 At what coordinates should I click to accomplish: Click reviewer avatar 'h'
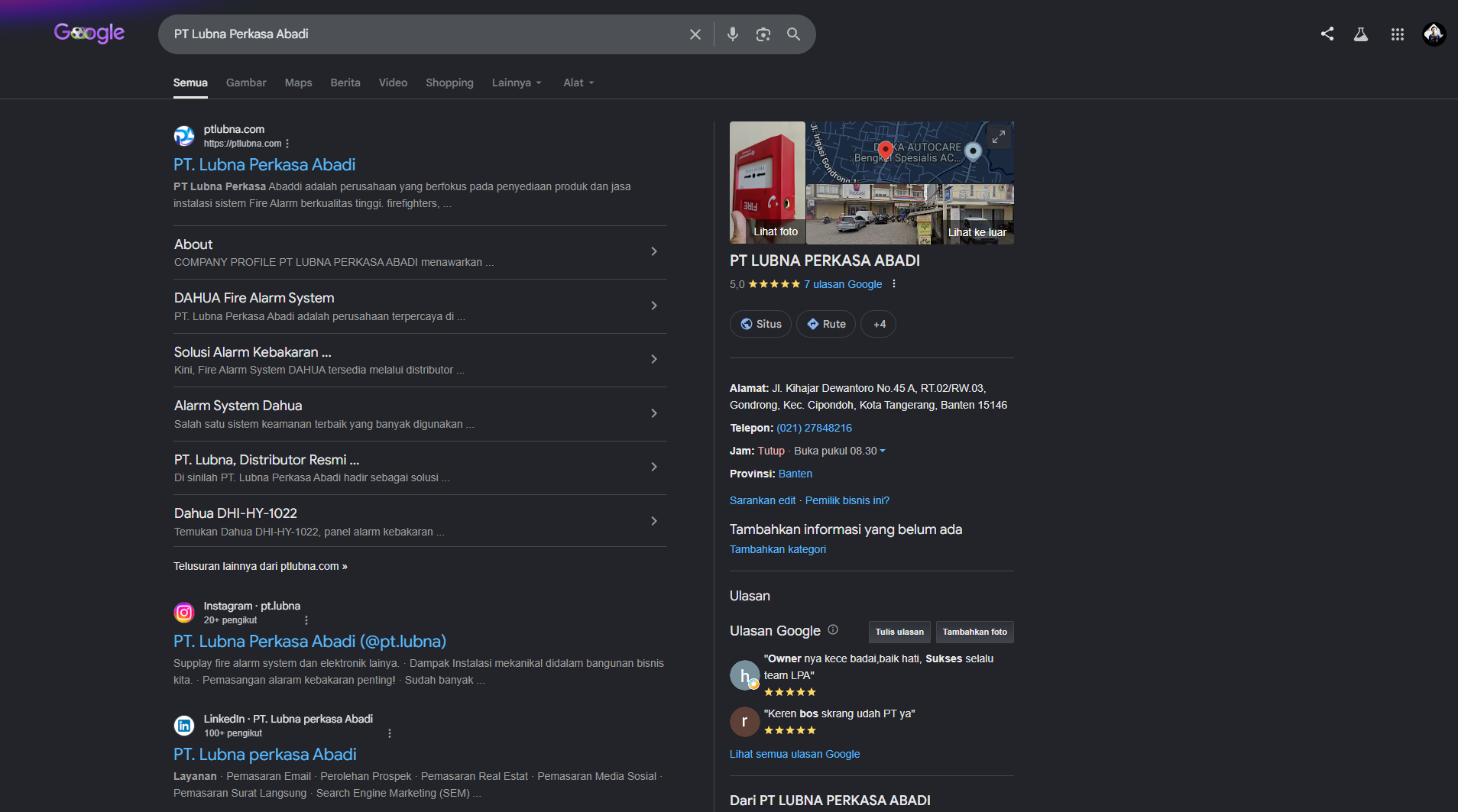tap(745, 676)
